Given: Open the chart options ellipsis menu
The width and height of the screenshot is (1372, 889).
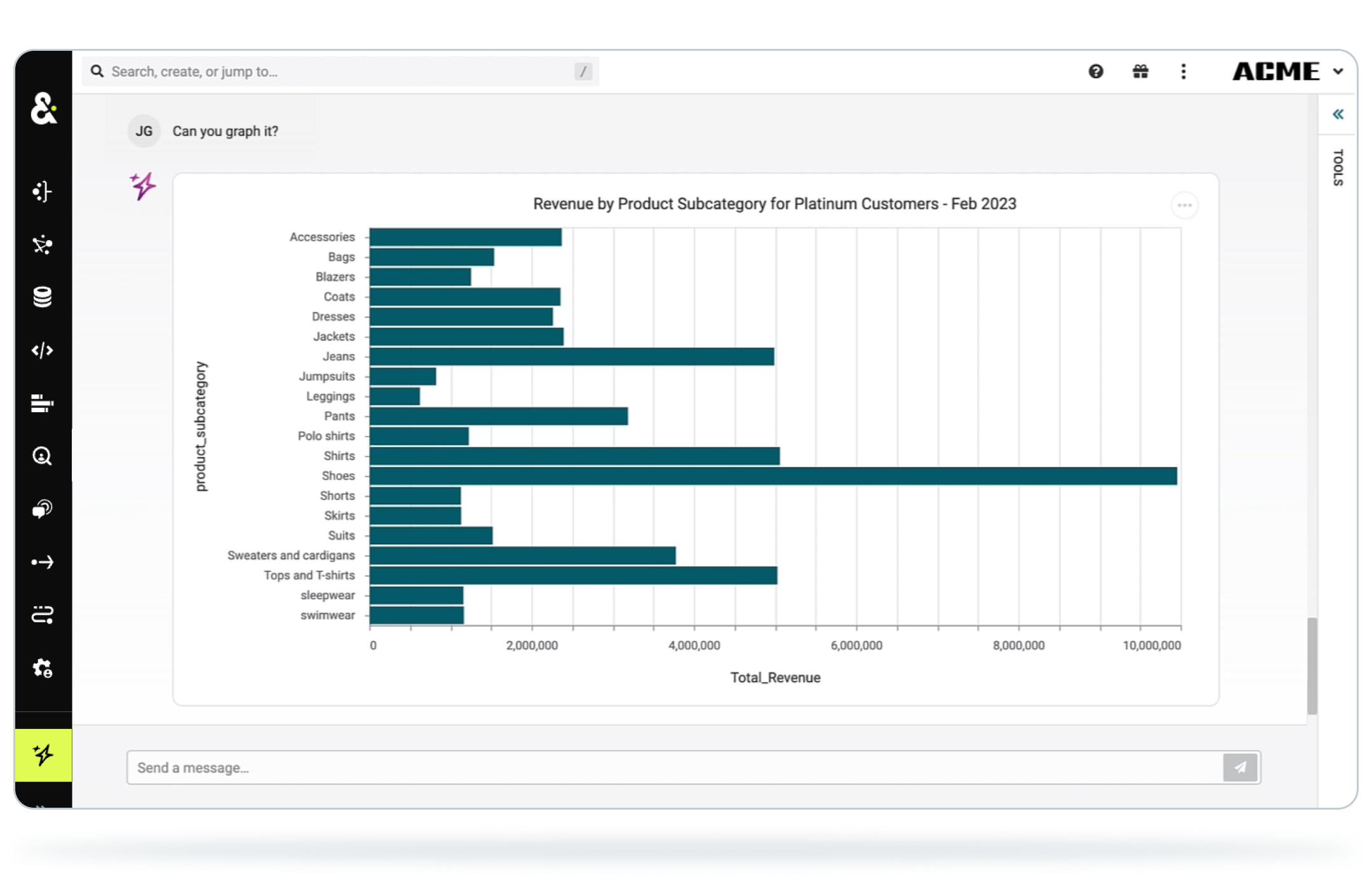Looking at the screenshot, I should [x=1184, y=205].
